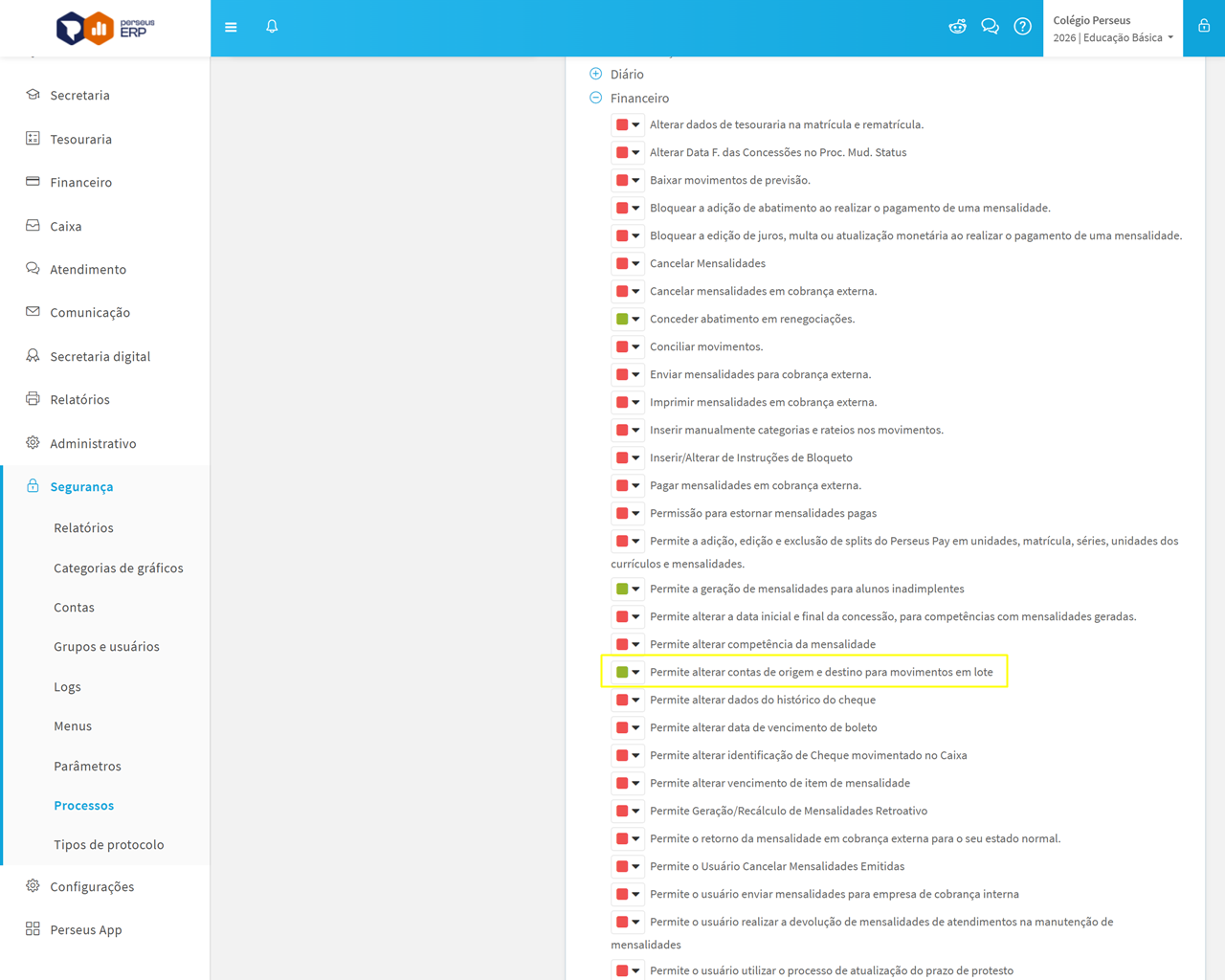Open the chat bubbles icon in header
Screen dimensions: 1225x980
[990, 27]
